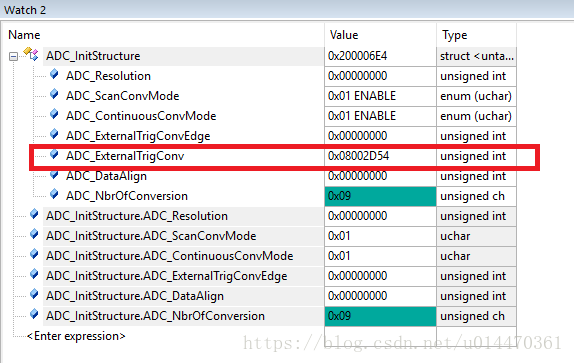Image resolution: width=574 pixels, height=363 pixels.
Task: Click icon beside ADC_InitStructure.ADC_ContinuousConvMode
Action: point(34,254)
